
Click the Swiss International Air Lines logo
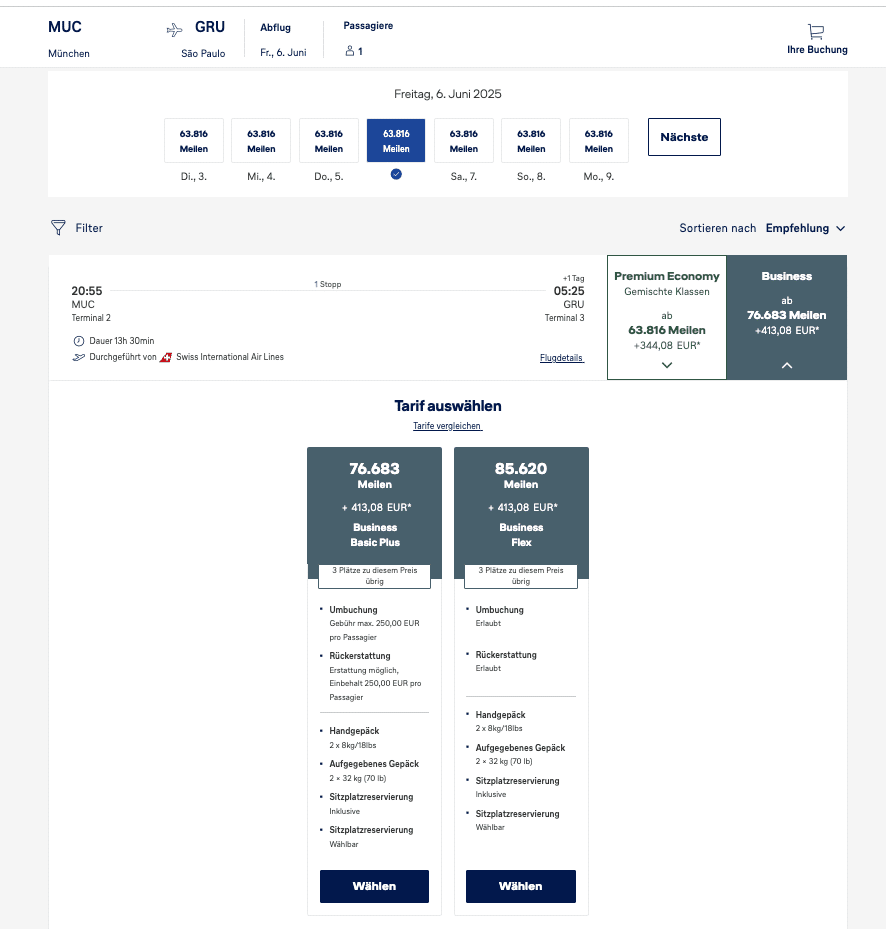point(166,357)
